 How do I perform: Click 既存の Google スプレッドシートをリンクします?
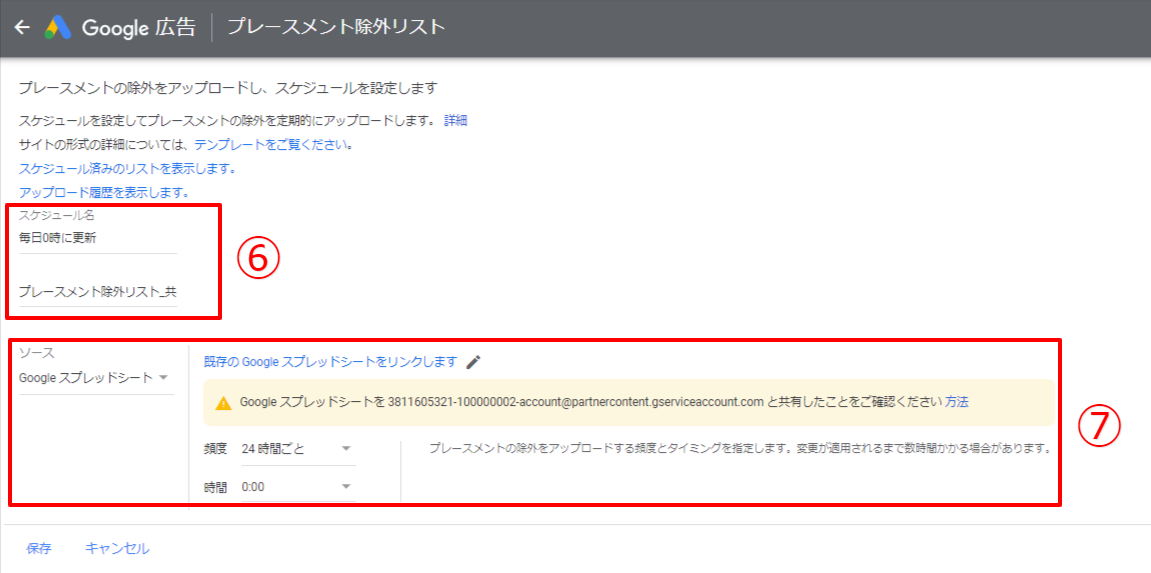point(330,362)
